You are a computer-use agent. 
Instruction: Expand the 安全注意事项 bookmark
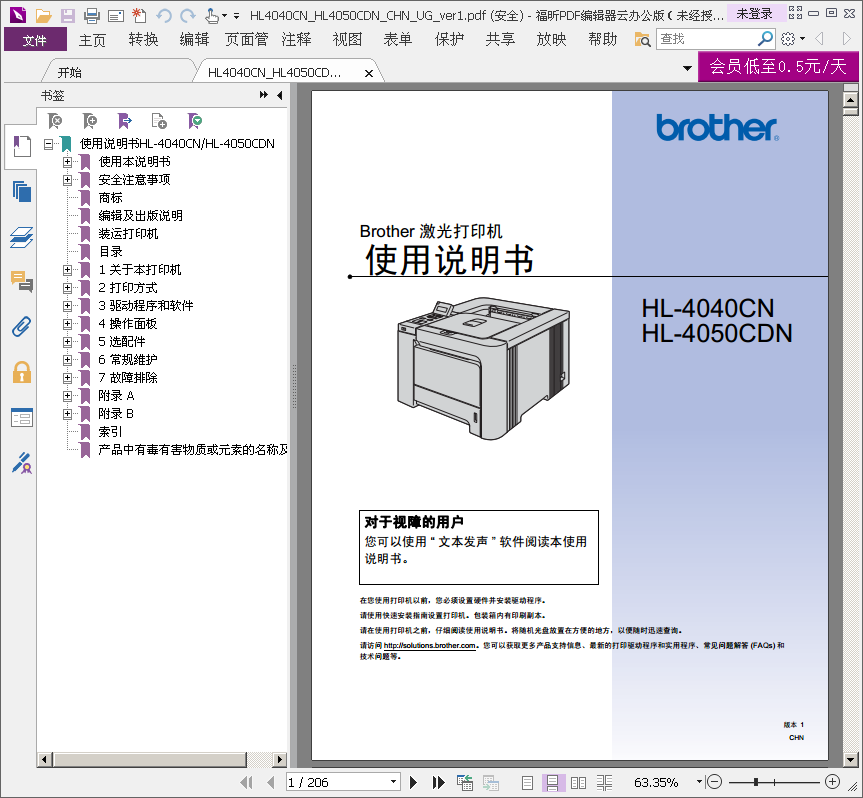67,179
